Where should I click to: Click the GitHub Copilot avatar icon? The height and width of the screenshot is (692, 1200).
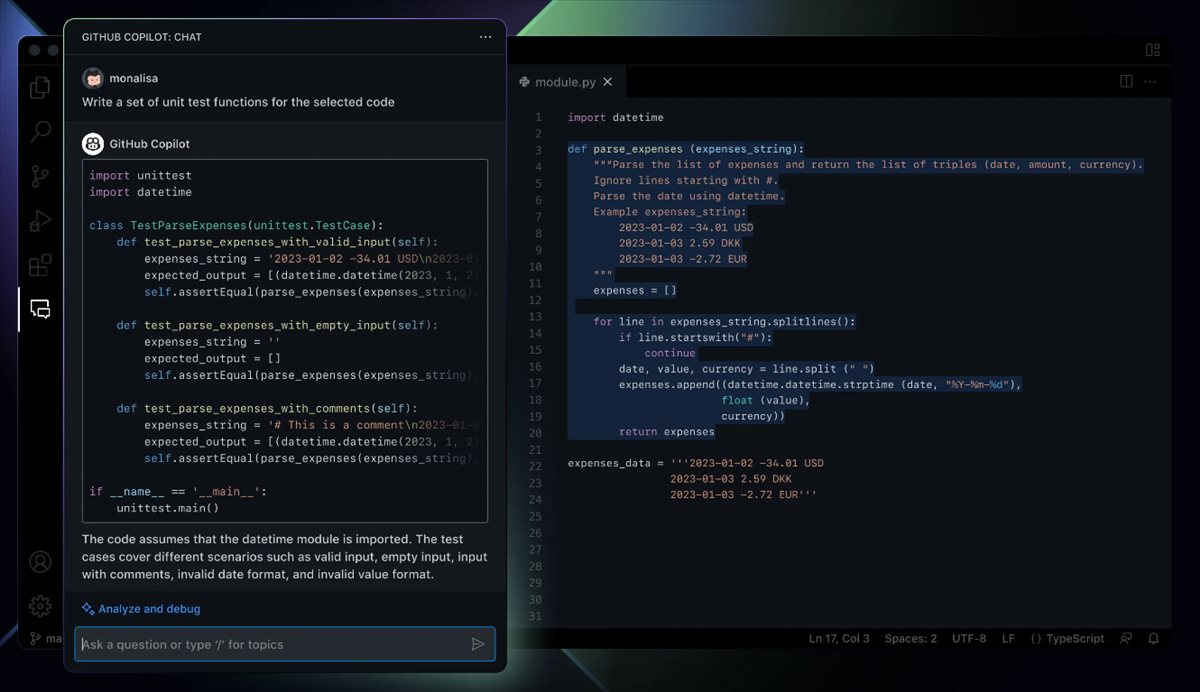92,144
